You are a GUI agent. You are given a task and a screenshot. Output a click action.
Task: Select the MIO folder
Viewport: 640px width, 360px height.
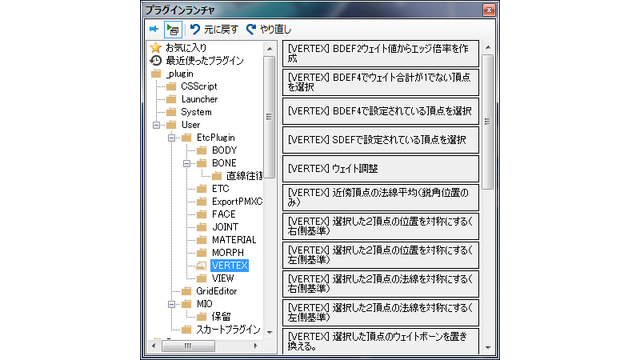(204, 304)
